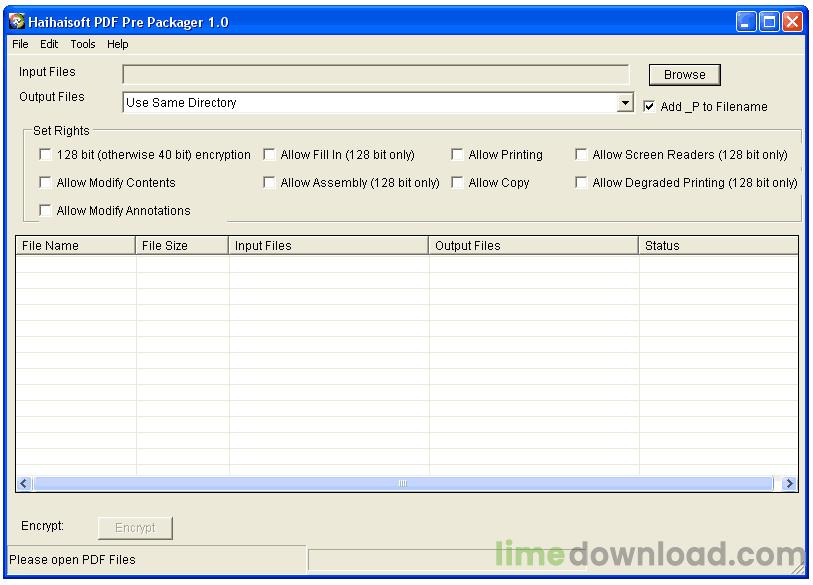Screen dimensions: 813x585
Task: Check Allow Screen Readers option
Action: coord(581,155)
